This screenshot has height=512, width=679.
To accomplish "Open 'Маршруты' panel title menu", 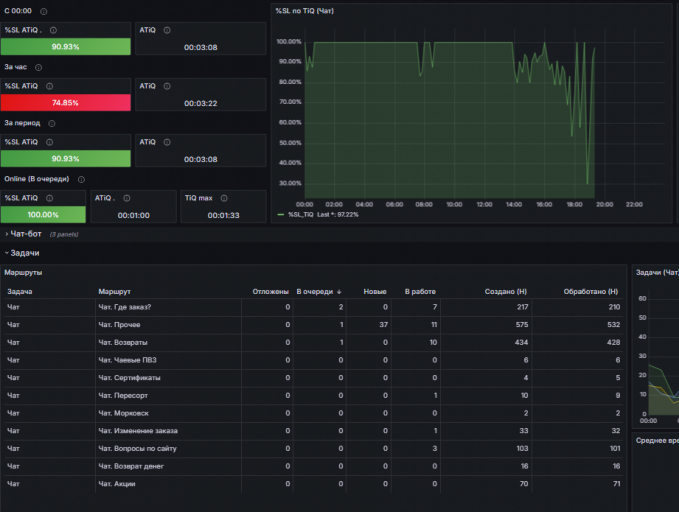I will [x=23, y=272].
